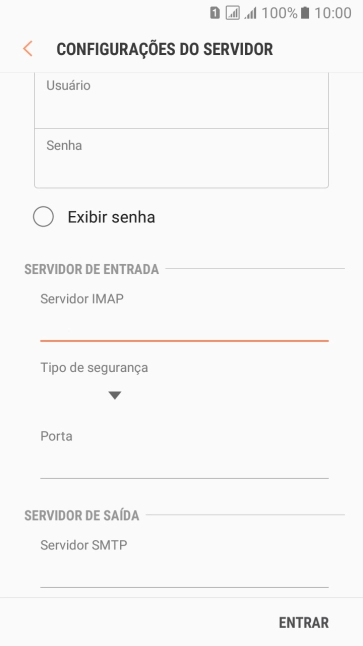The image size is (363, 646).
Task: Tap the 100% battery percentage
Action: (x=279, y=13)
